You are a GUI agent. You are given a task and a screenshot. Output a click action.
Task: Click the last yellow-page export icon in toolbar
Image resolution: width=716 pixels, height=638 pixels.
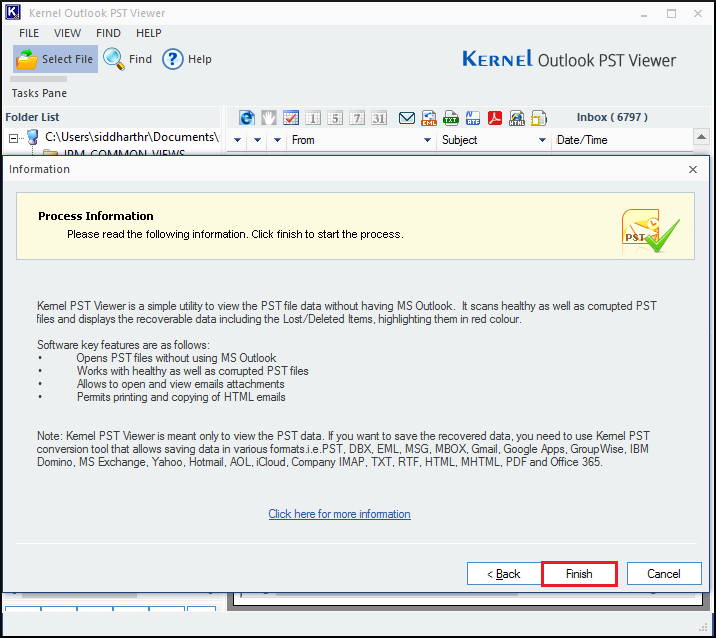pos(539,118)
